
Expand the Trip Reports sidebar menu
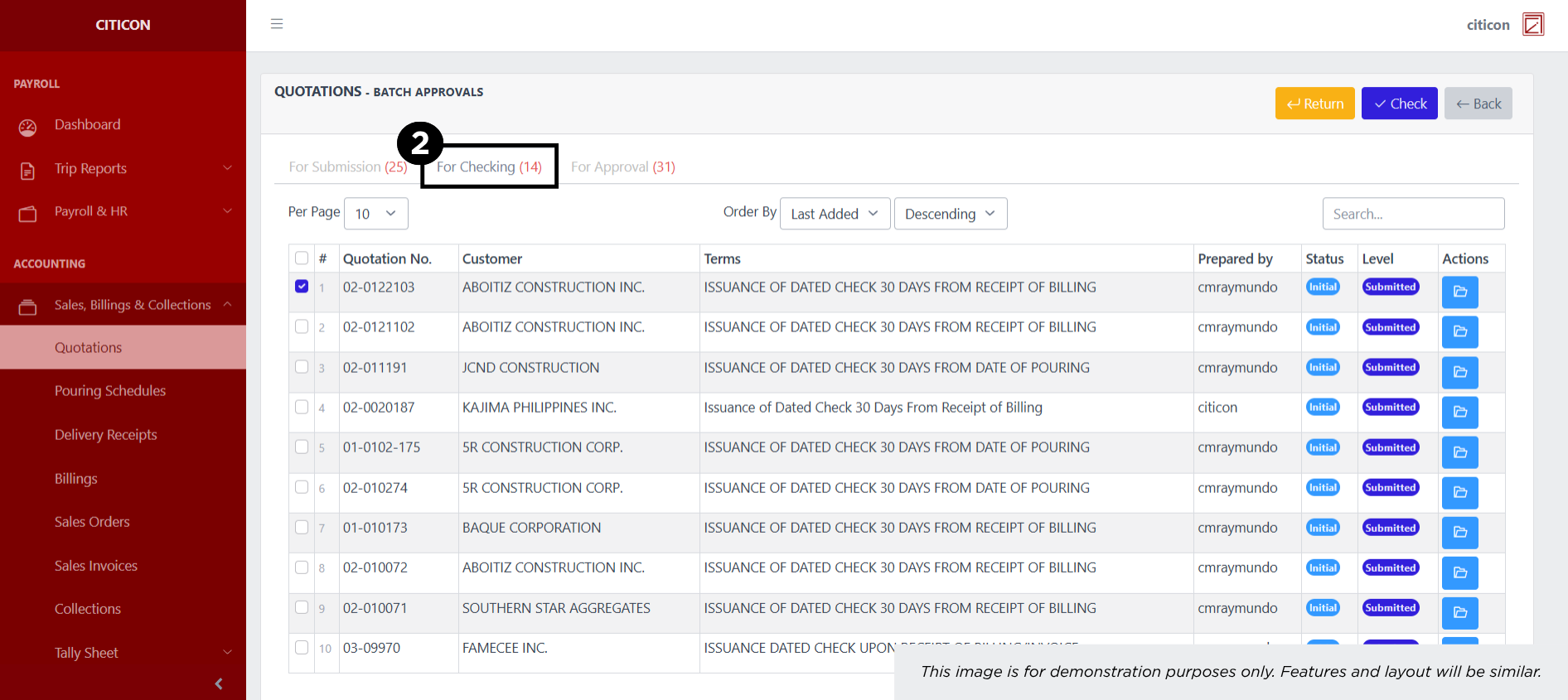[x=123, y=168]
